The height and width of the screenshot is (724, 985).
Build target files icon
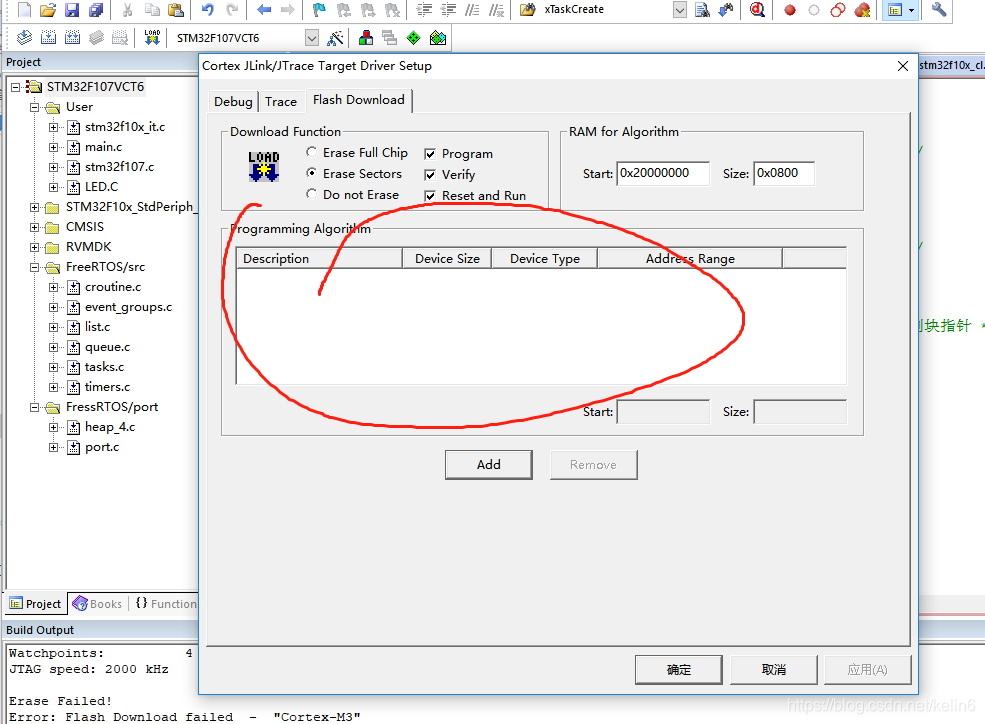tap(48, 38)
